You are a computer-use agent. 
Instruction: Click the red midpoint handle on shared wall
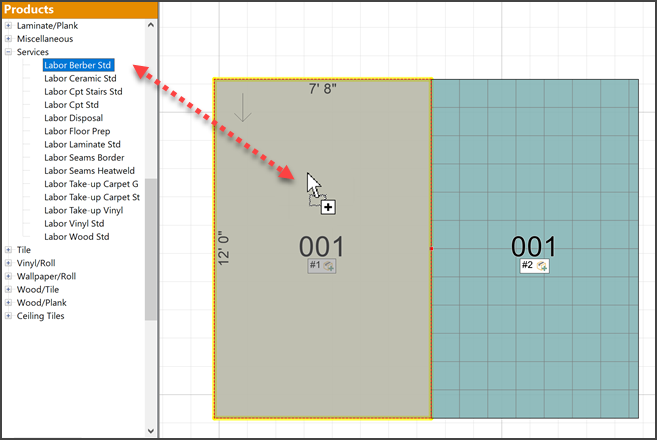[431, 248]
